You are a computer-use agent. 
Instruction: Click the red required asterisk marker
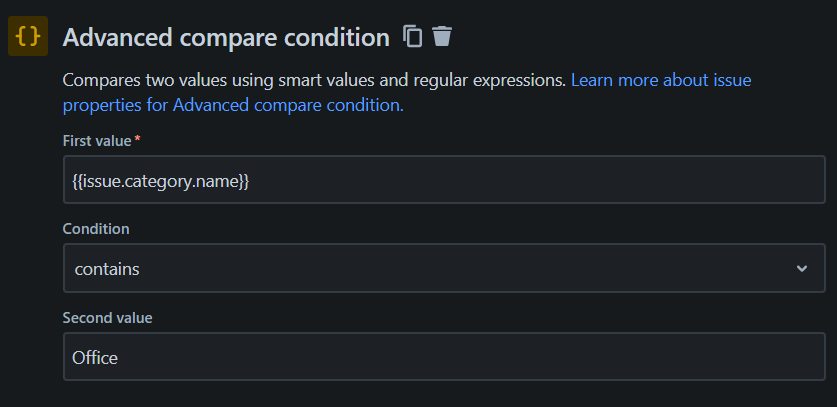pos(137,140)
